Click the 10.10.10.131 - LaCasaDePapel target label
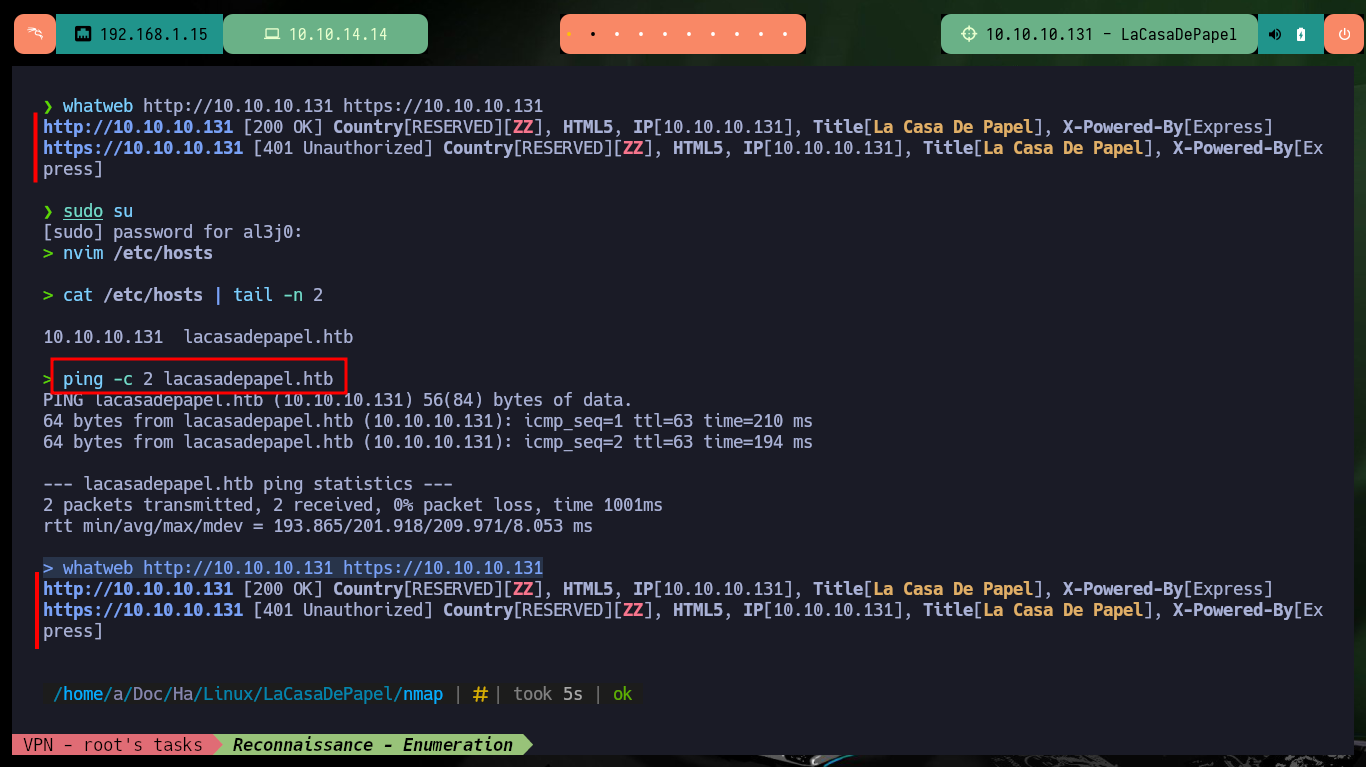 1111,34
